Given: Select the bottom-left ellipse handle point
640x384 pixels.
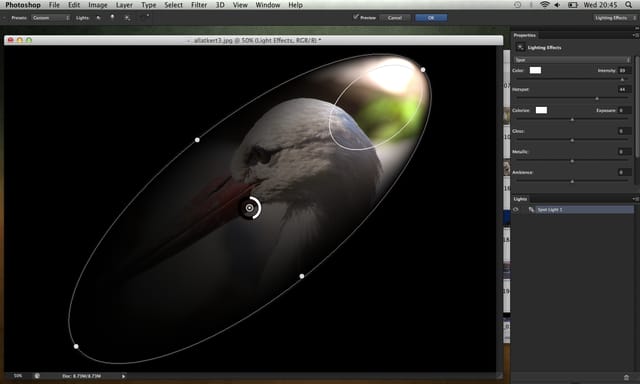Looking at the screenshot, I should 76,346.
